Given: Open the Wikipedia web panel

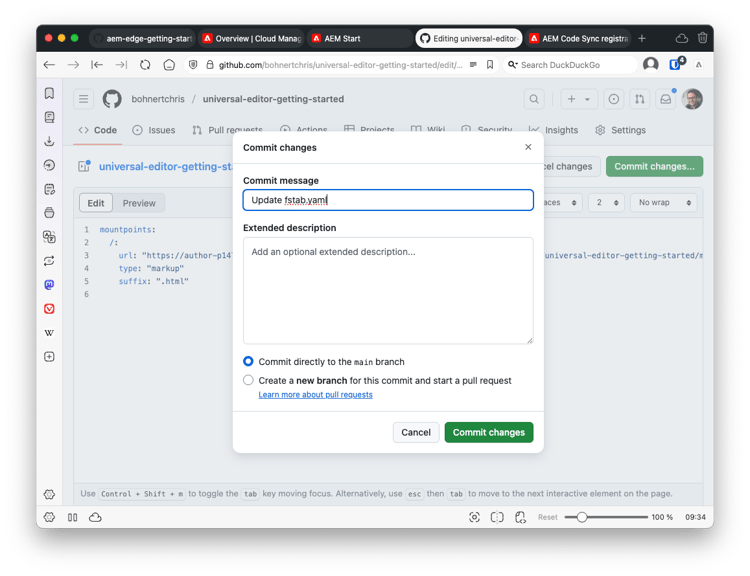Looking at the screenshot, I should point(49,332).
